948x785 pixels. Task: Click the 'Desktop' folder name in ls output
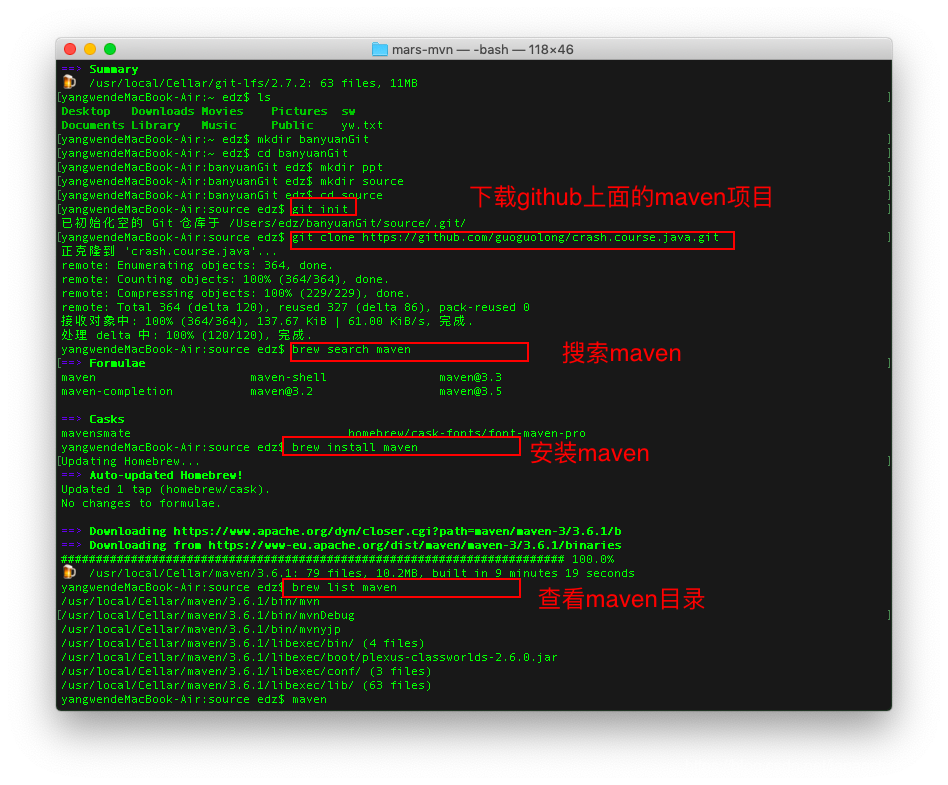[86, 111]
